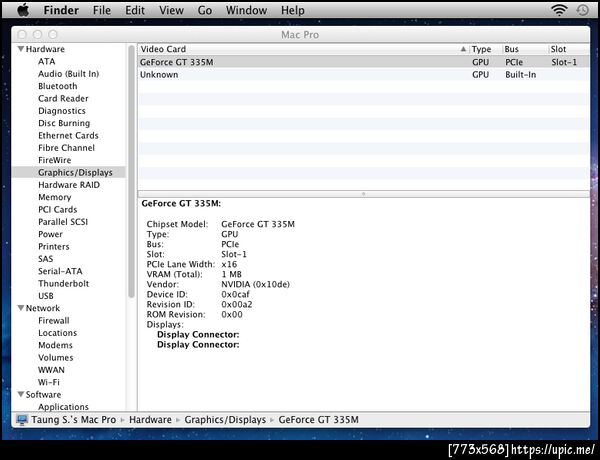Select Diagnostics in the sidebar
Screen dimensions: 600x460
coord(62,111)
